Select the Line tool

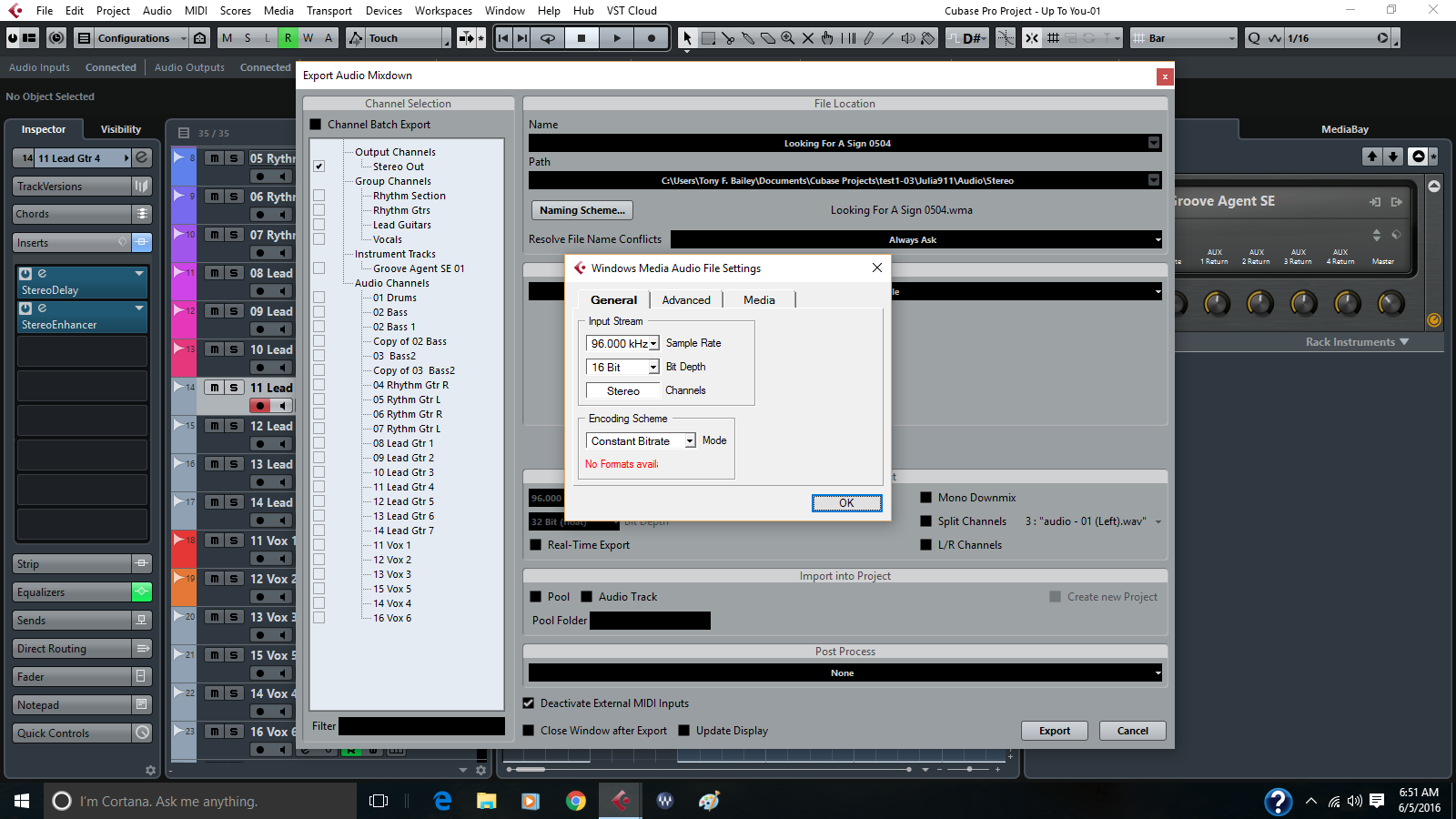click(888, 38)
